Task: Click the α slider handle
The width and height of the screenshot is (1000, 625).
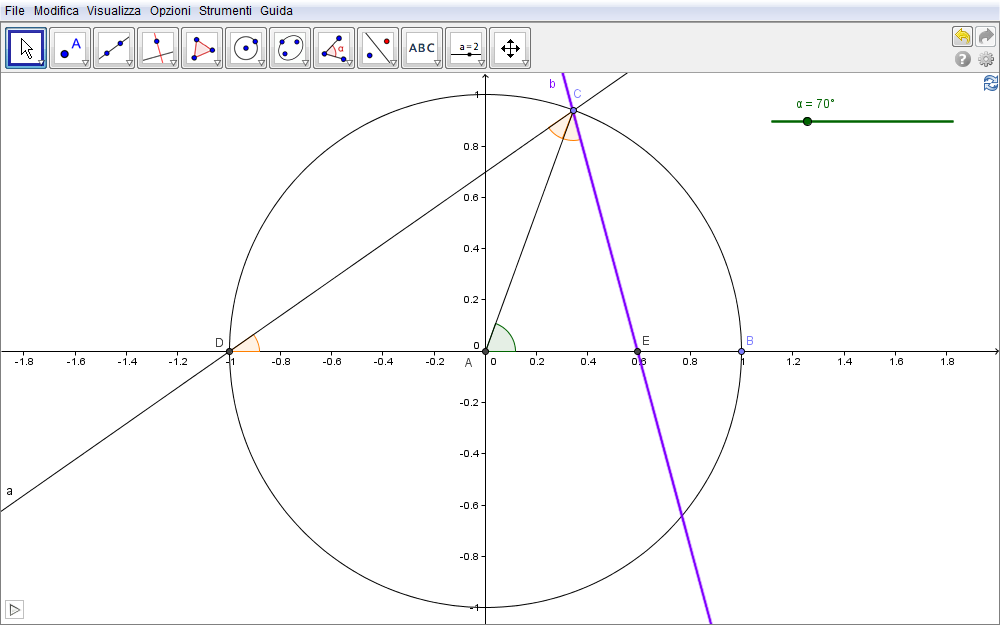Action: click(807, 121)
